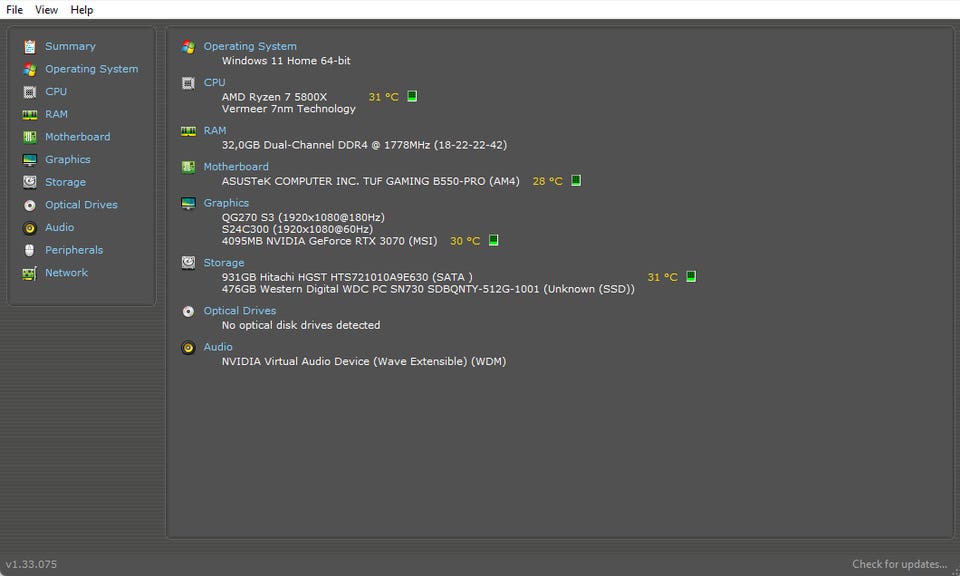Click the green motherboard temperature indicator icon
The image size is (960, 576).
click(576, 181)
